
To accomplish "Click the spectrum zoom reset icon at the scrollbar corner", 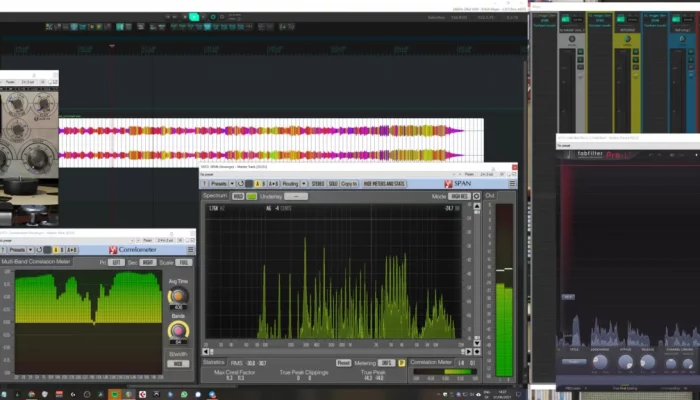I will coord(477,351).
